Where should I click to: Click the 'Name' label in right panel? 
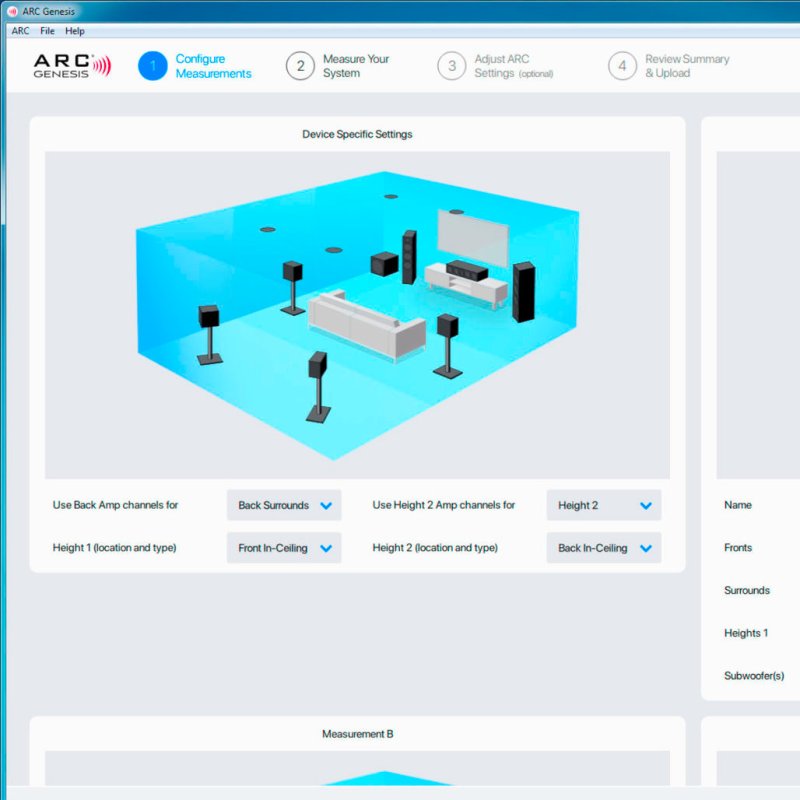click(738, 505)
